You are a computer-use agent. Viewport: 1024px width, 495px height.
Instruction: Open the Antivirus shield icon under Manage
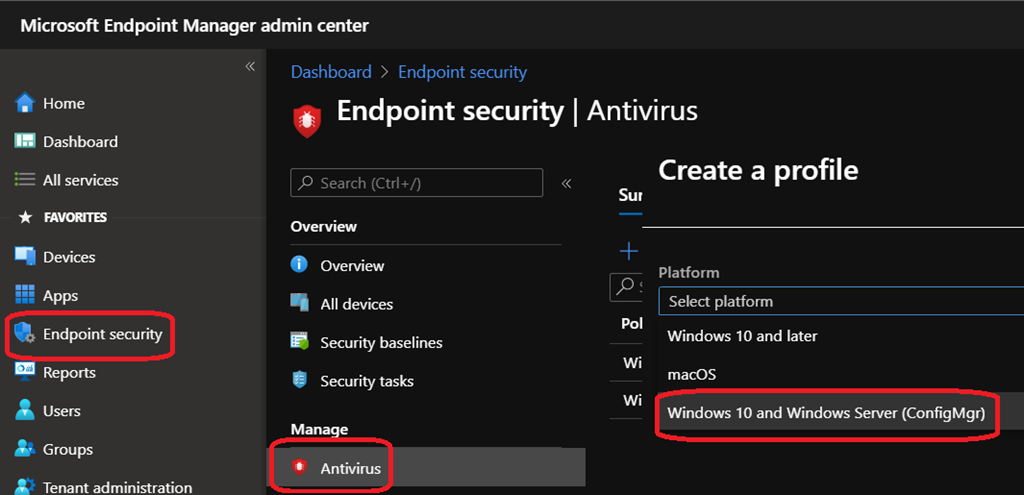click(x=299, y=467)
